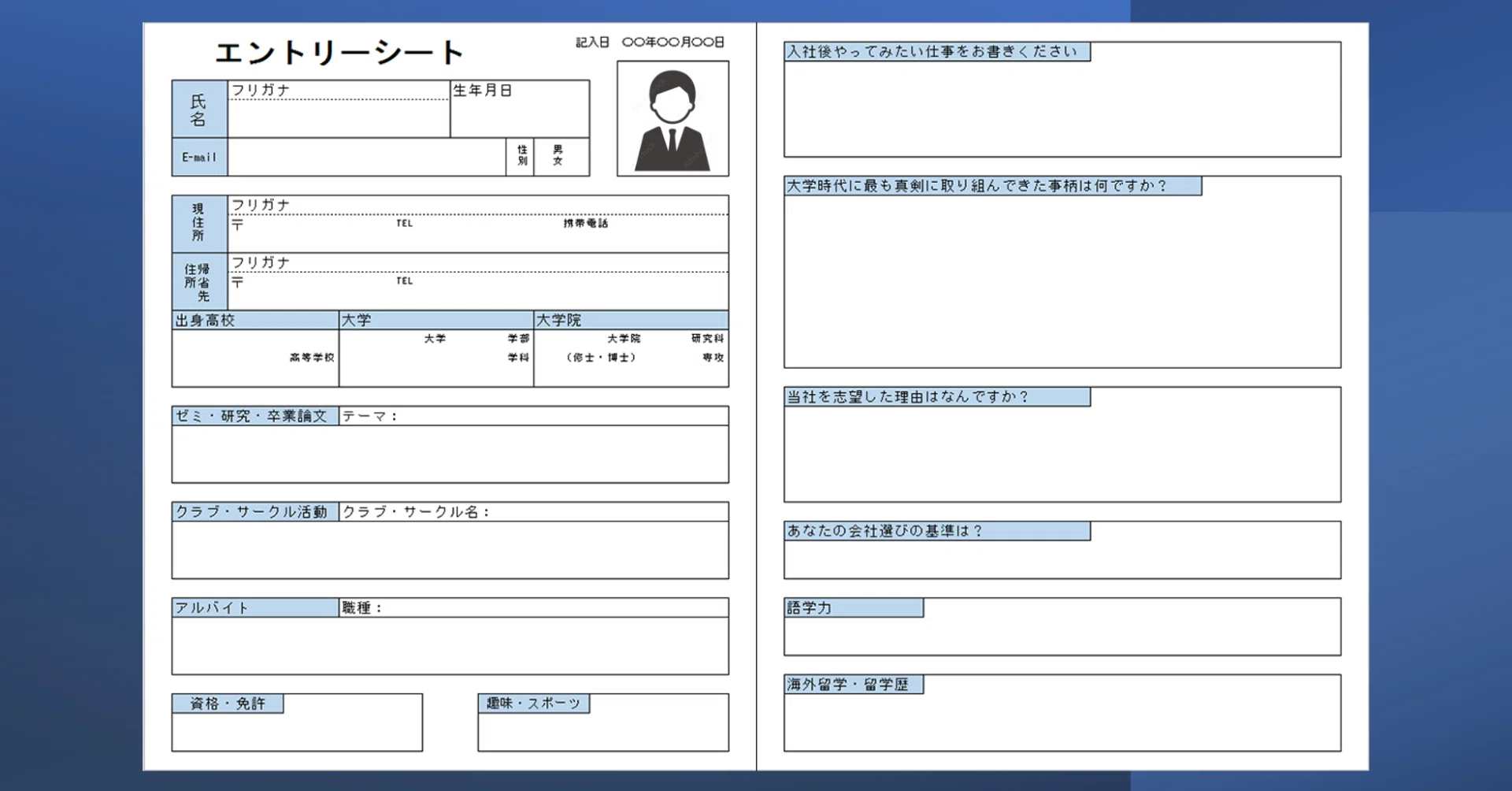1512x791 pixels.
Task: Click the あなたの会社選びの基準は？ header
Action: pyautogui.click(x=937, y=531)
